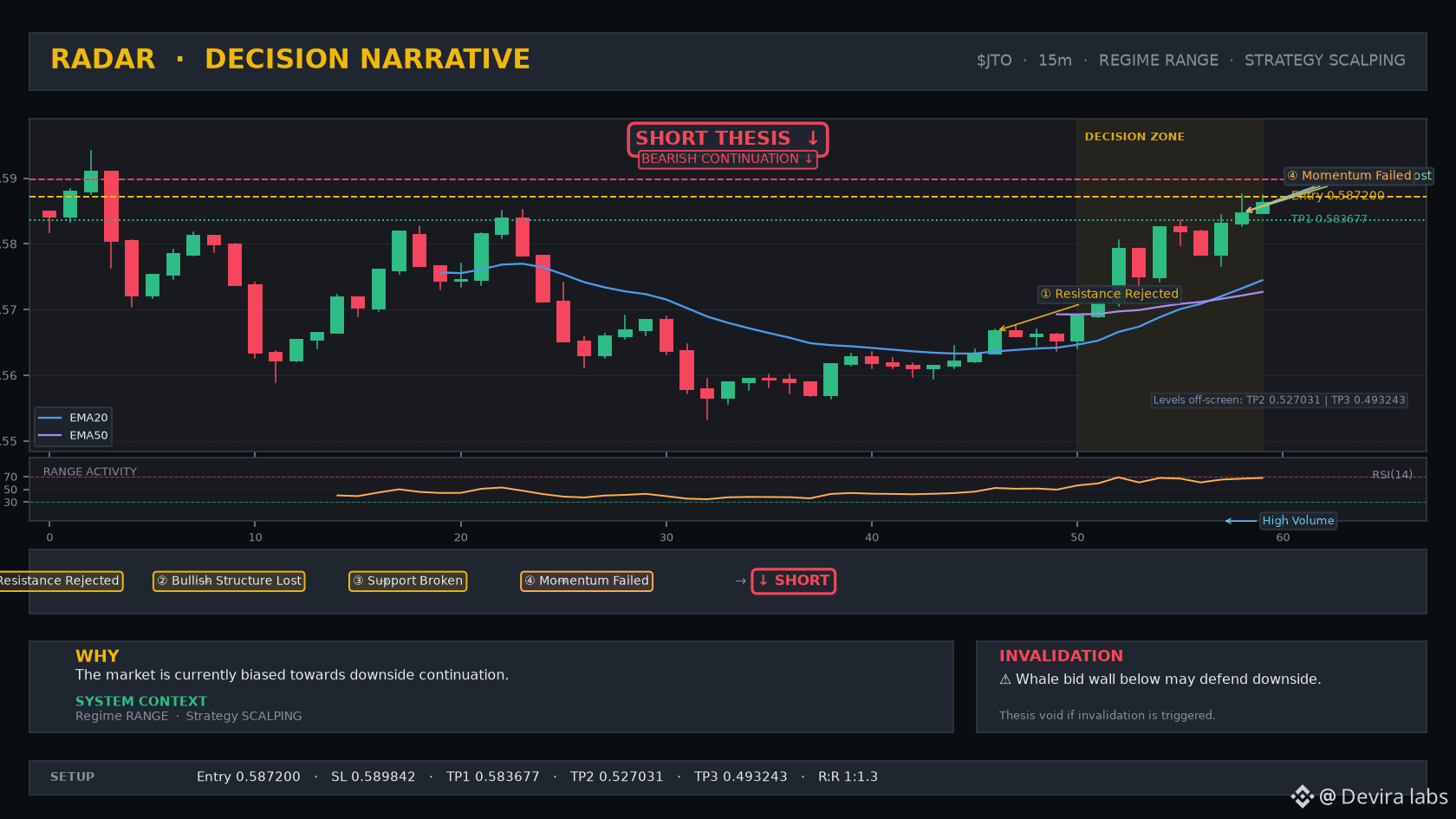Select the red ↓ SHORT decision chip
1456x819 pixels.
(x=793, y=581)
